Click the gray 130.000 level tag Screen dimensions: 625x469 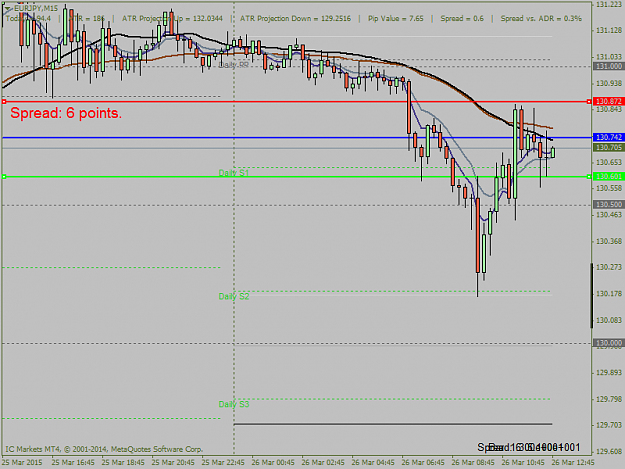click(x=608, y=343)
